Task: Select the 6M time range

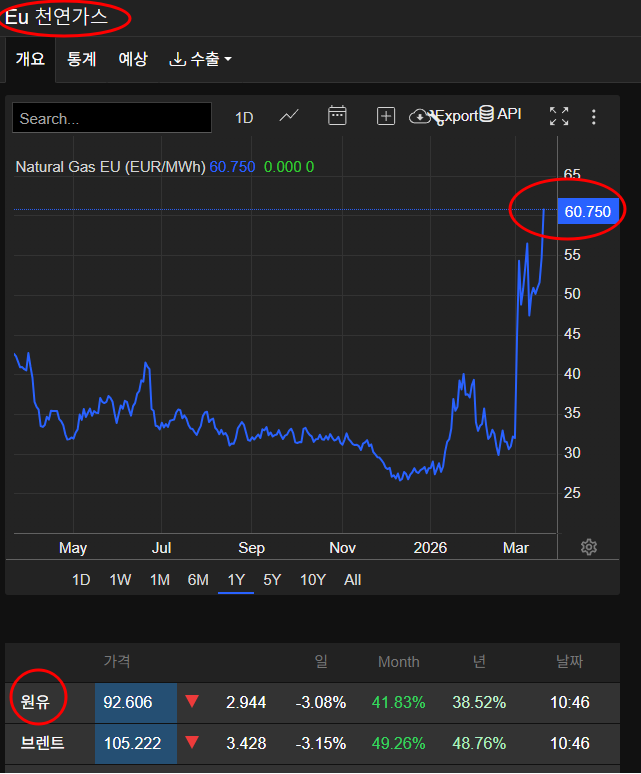Action: [x=198, y=580]
